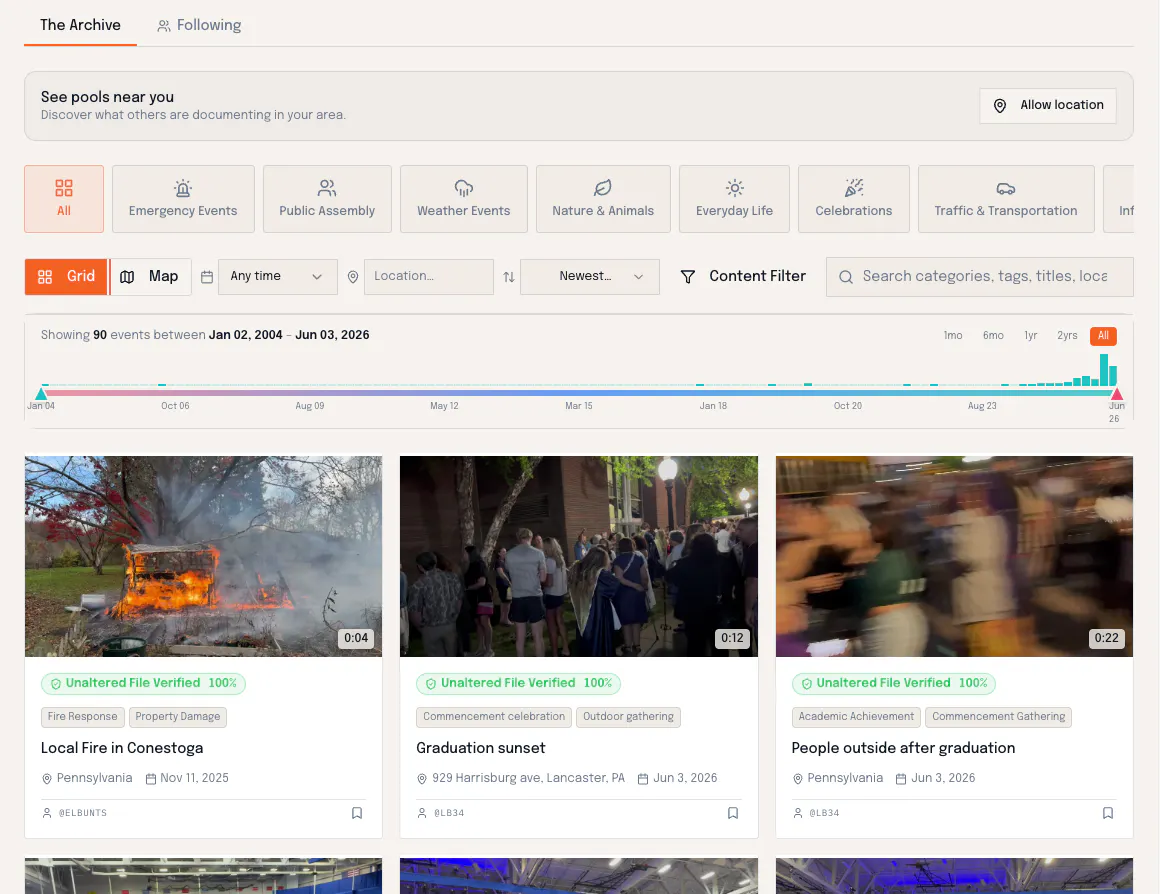
Task: Filter by Emergency Events category
Action: (x=183, y=199)
